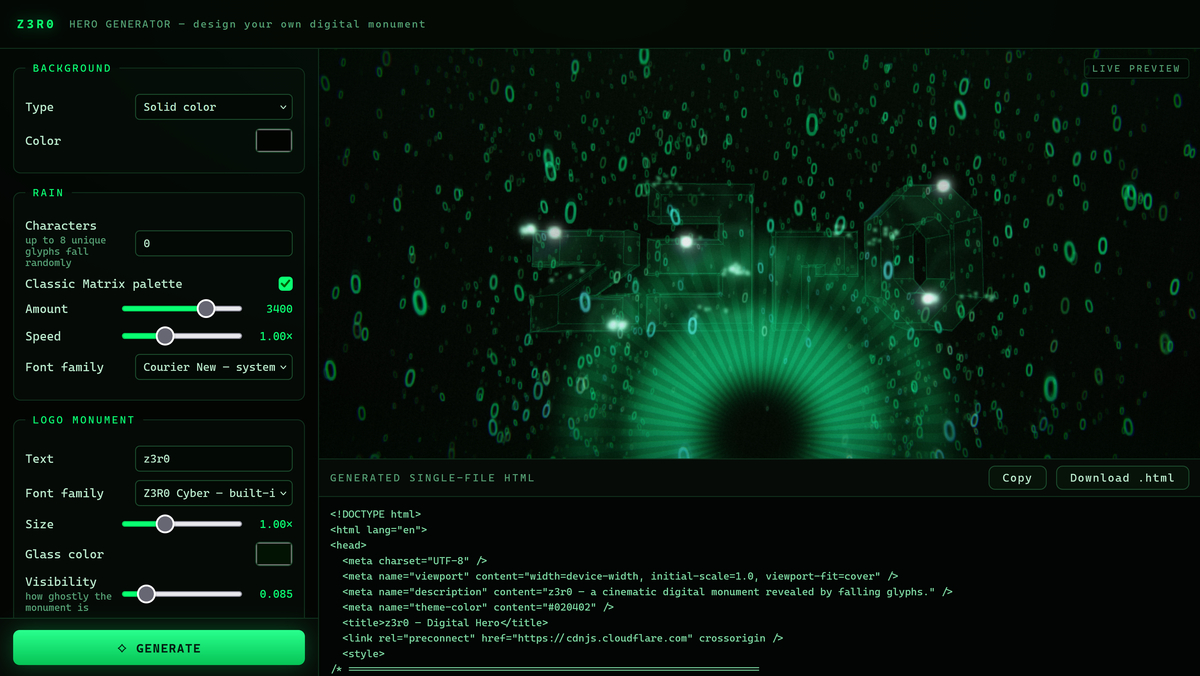Viewport: 1200px width, 676px height.
Task: Click the LIVE PREVIEW badge
Action: tap(1136, 69)
